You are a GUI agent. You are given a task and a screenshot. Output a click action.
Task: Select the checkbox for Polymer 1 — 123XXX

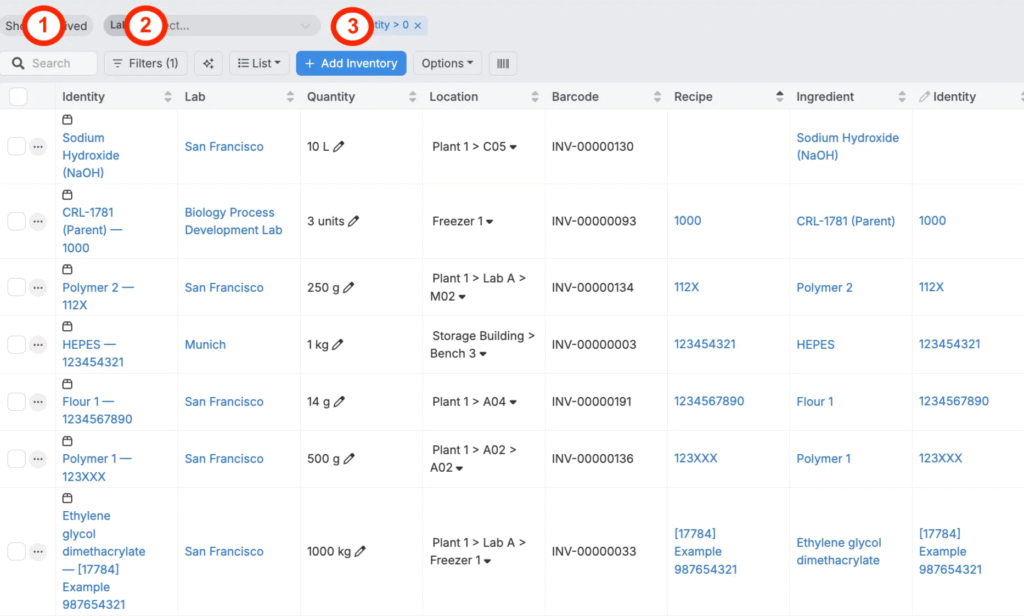pos(16,459)
